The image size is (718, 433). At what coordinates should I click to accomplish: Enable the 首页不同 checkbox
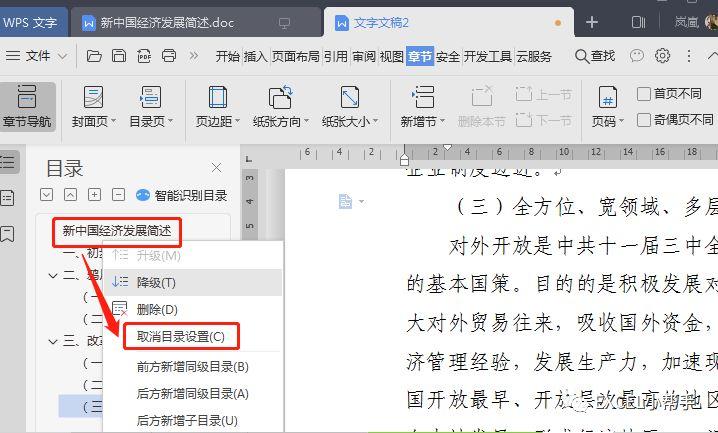644,94
